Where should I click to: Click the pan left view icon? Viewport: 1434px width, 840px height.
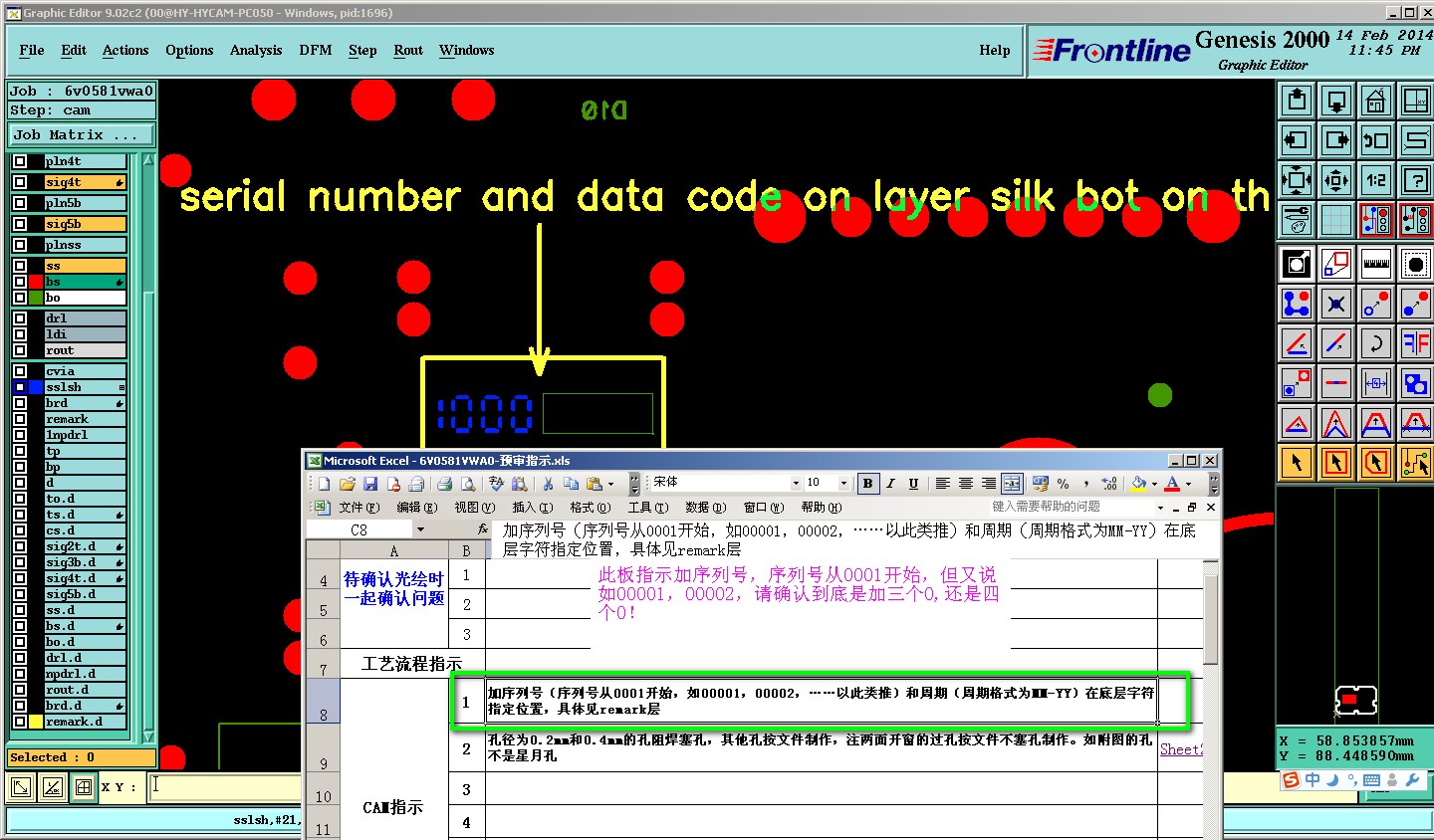pyautogui.click(x=1297, y=140)
